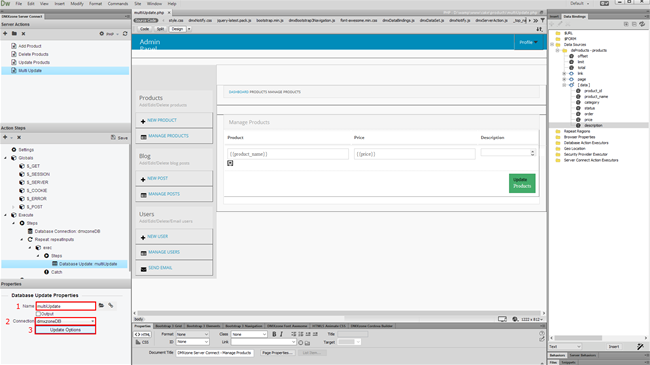
Task: Click the {{price}} input field
Action: [x=415, y=154]
